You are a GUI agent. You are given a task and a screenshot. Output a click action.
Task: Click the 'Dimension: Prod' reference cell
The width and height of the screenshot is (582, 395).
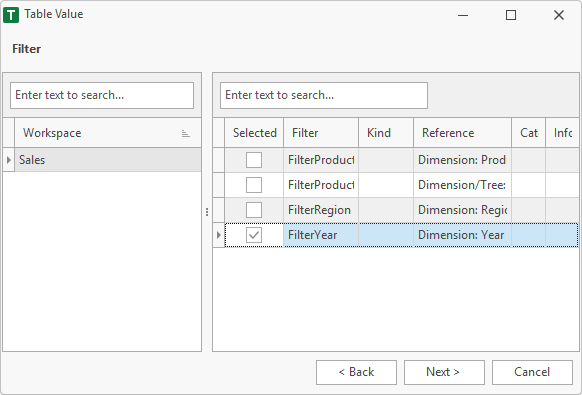tap(462, 160)
